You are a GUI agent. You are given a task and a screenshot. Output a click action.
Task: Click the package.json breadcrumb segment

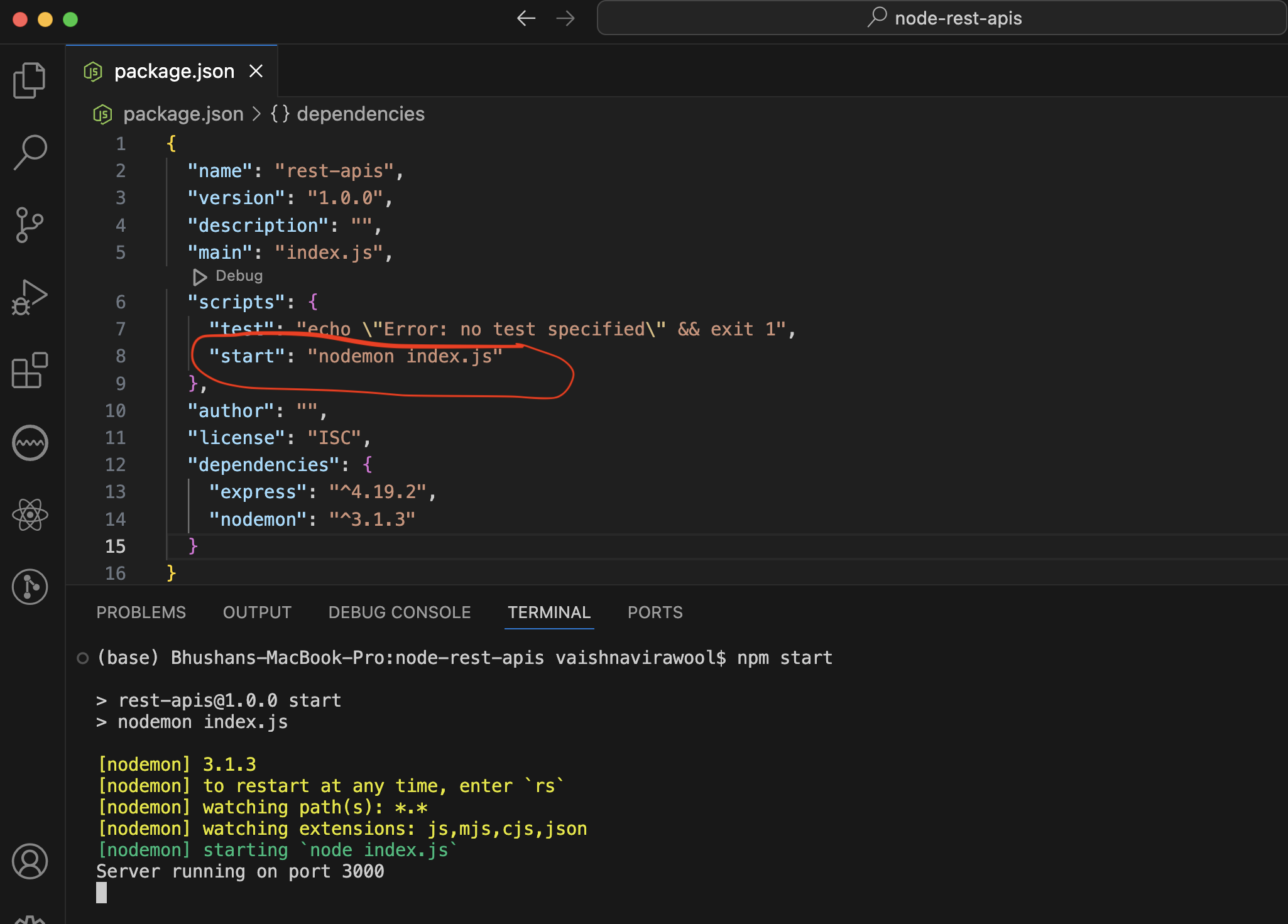tap(183, 114)
